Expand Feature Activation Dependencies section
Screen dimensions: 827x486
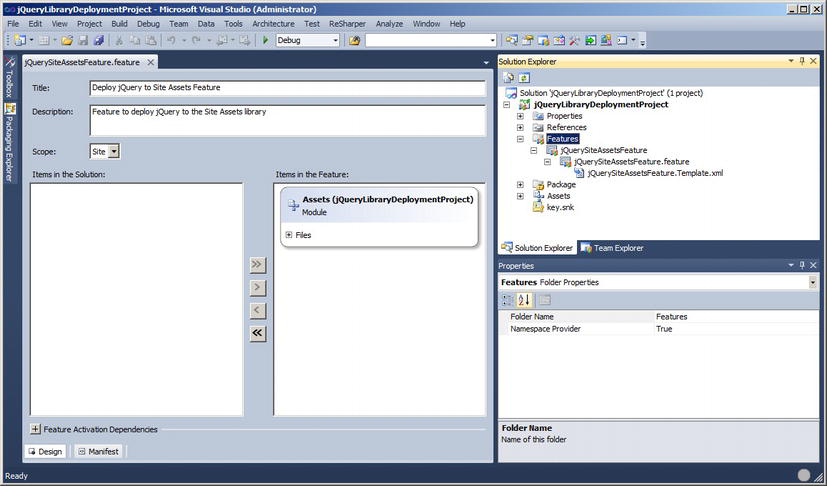click(x=35, y=429)
